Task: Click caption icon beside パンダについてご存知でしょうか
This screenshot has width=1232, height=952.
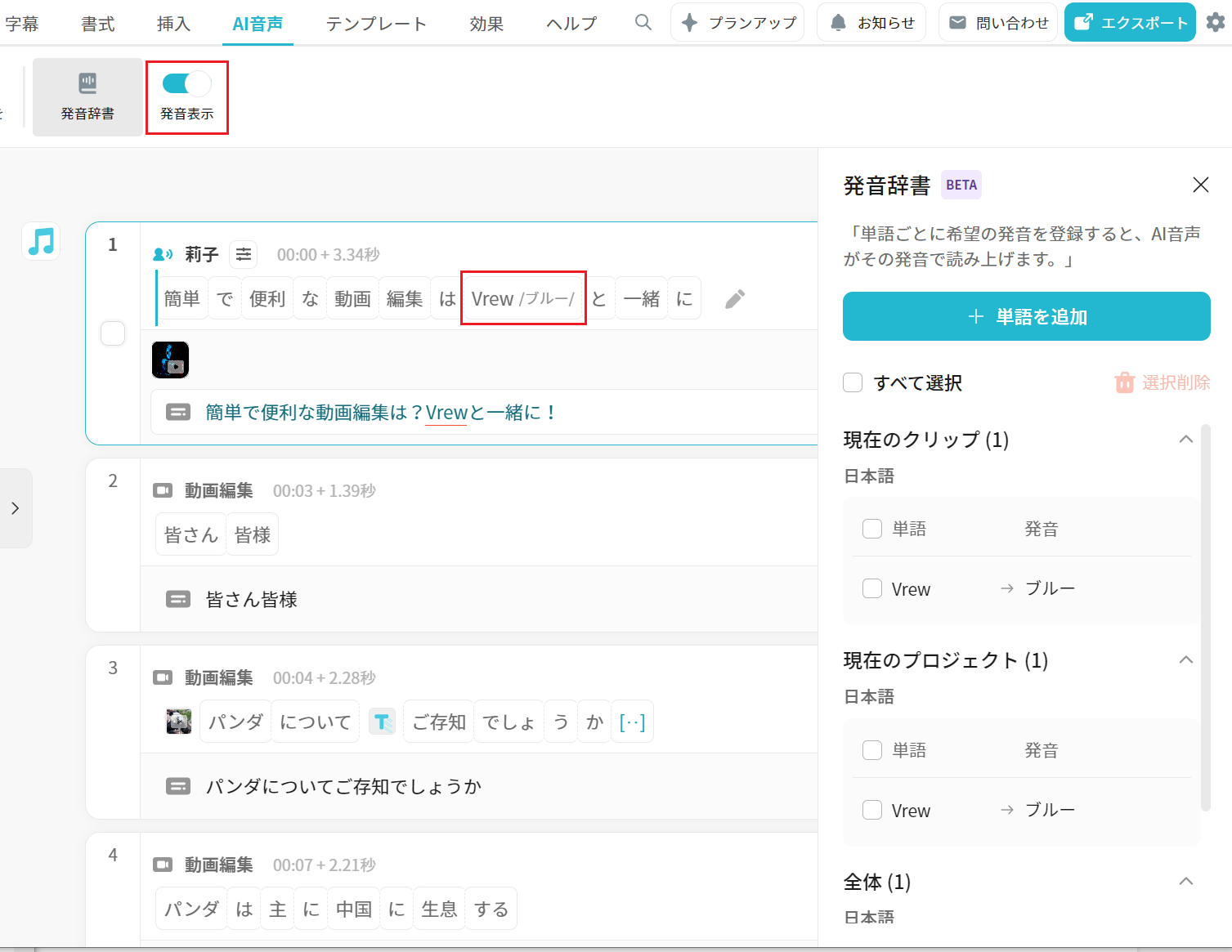Action: click(x=178, y=786)
